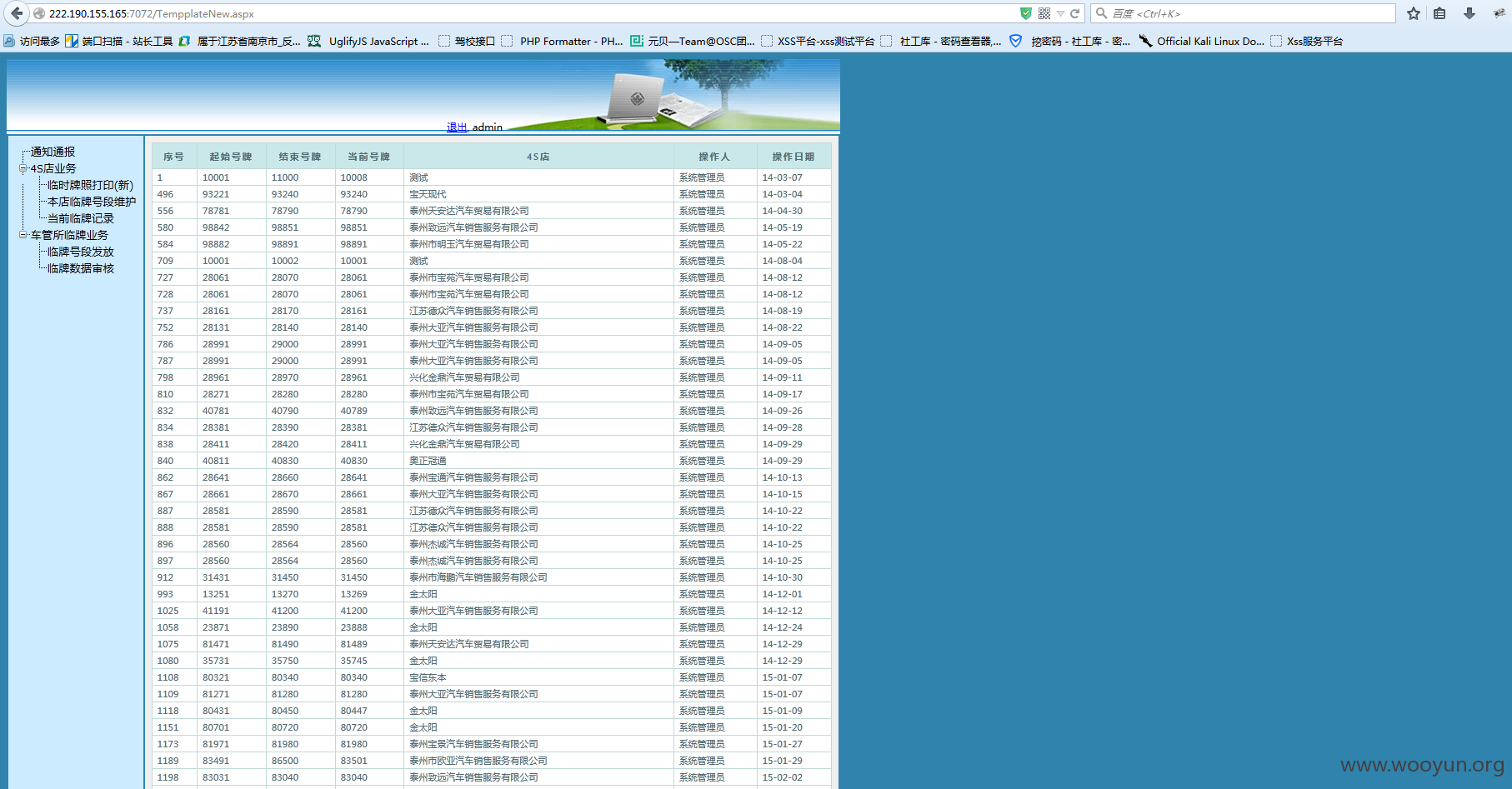Click start plate 93221 in row 496
Image resolution: width=1512 pixels, height=789 pixels.
coord(216,194)
